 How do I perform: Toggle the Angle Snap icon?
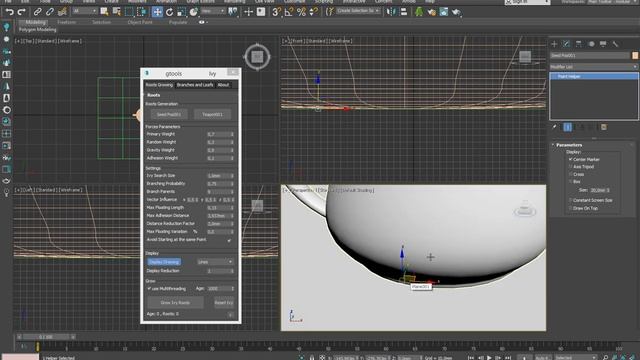click(x=289, y=12)
